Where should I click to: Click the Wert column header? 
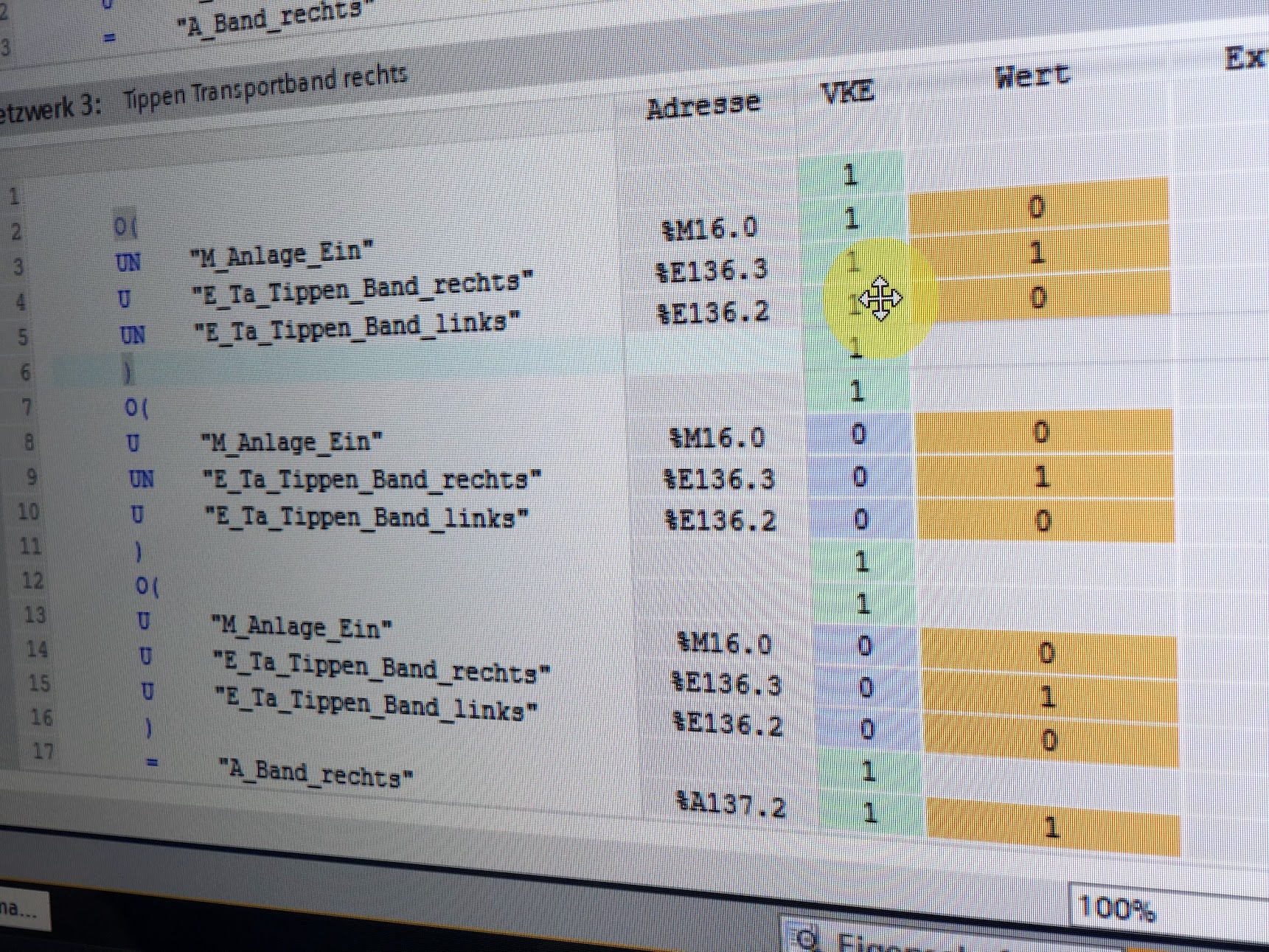pyautogui.click(x=1032, y=74)
